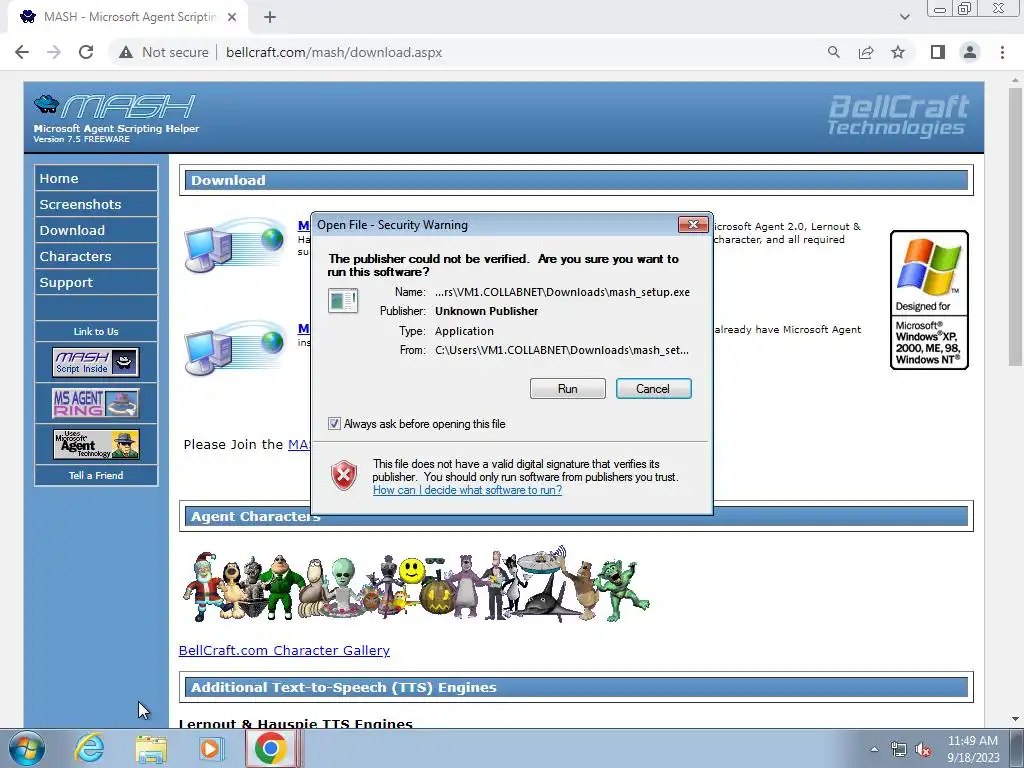Screen dimensions: 1024x768
Task: Reload the page with refresh icon
Action: point(86,52)
